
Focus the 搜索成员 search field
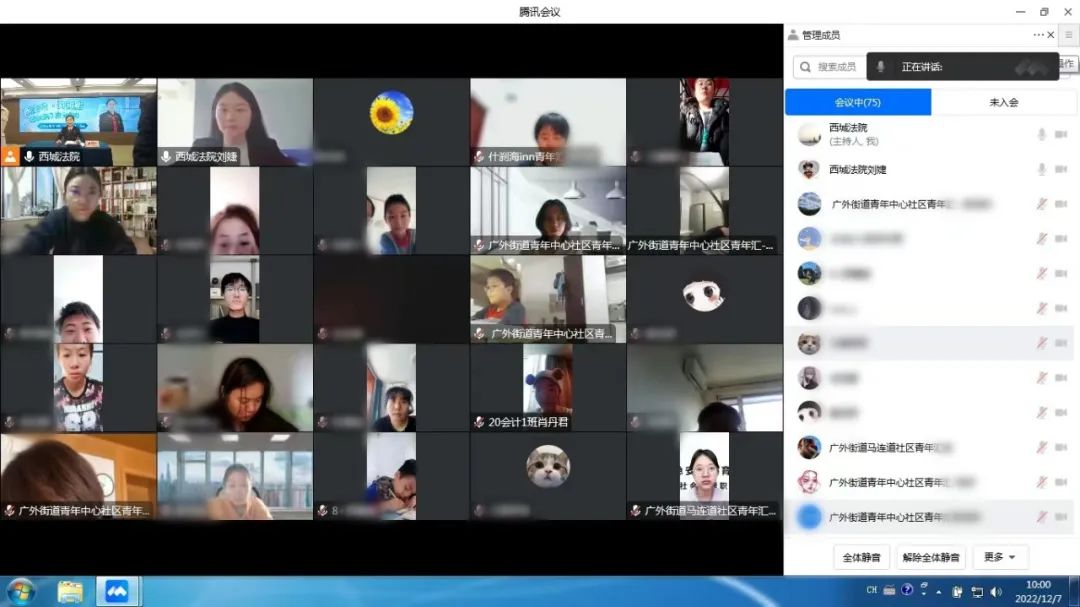coord(829,67)
